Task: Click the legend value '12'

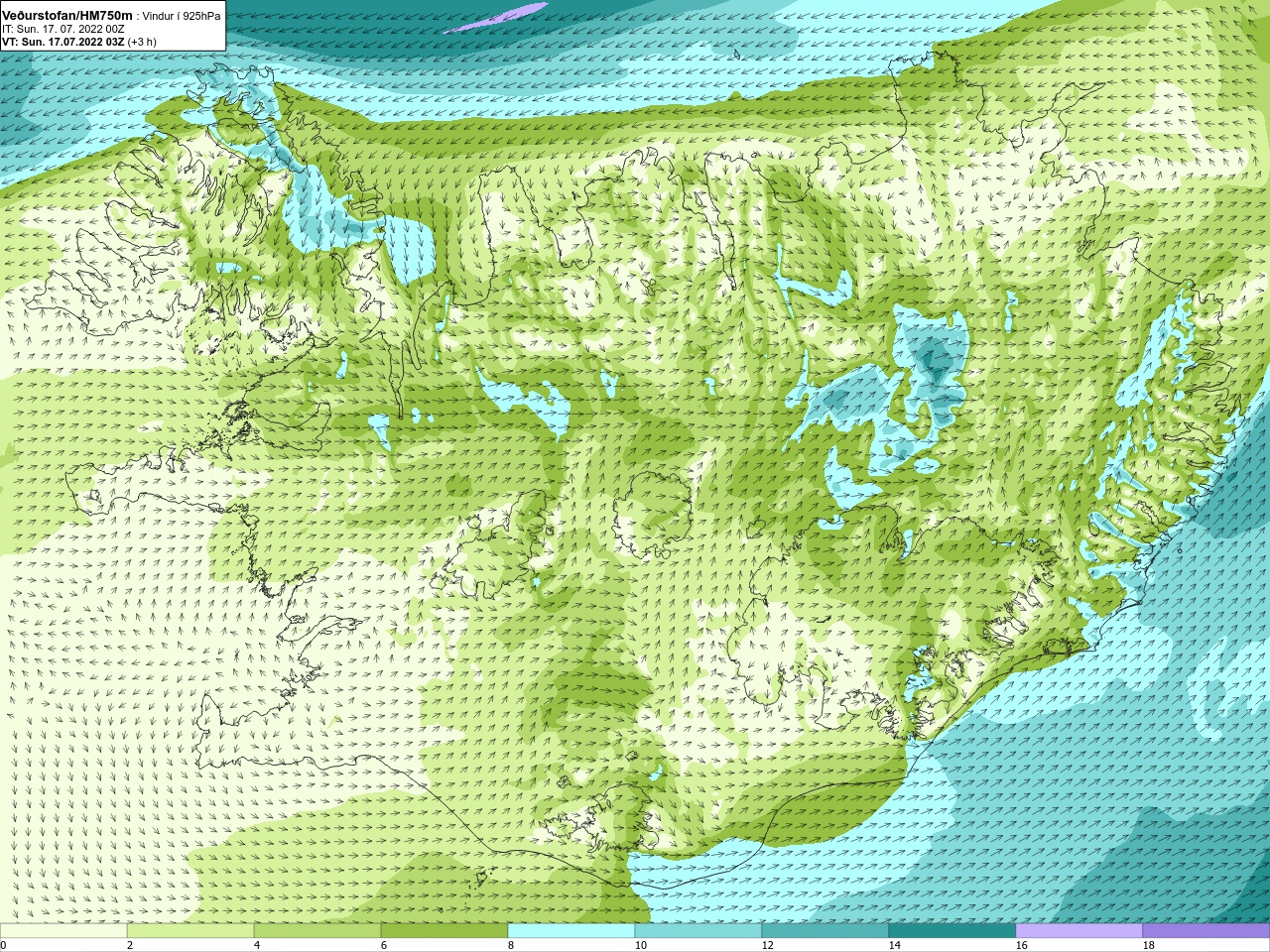Action: [x=768, y=945]
